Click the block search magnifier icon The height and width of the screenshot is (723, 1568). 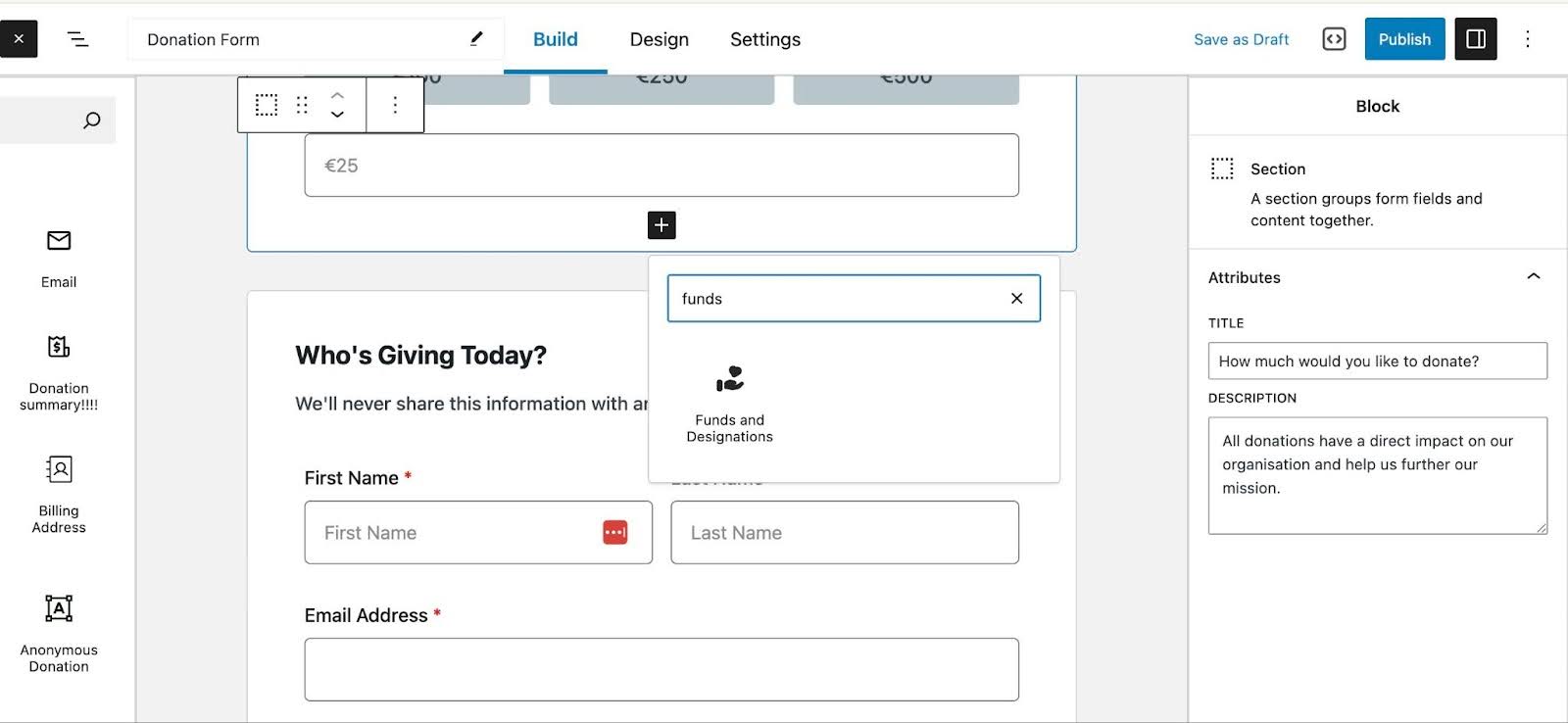point(92,120)
